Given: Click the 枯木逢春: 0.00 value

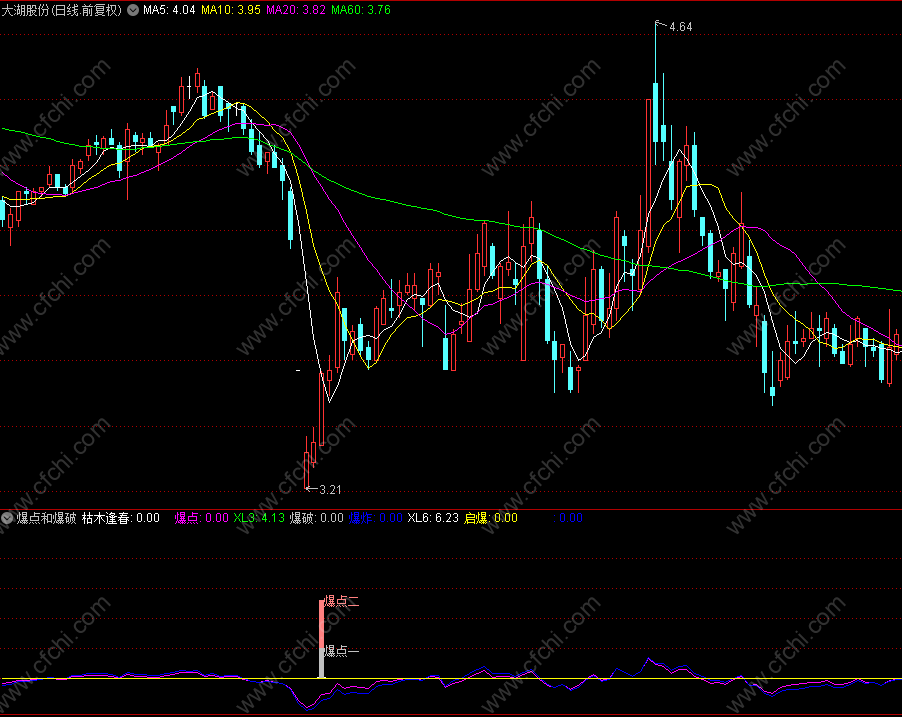Looking at the screenshot, I should click(121, 518).
